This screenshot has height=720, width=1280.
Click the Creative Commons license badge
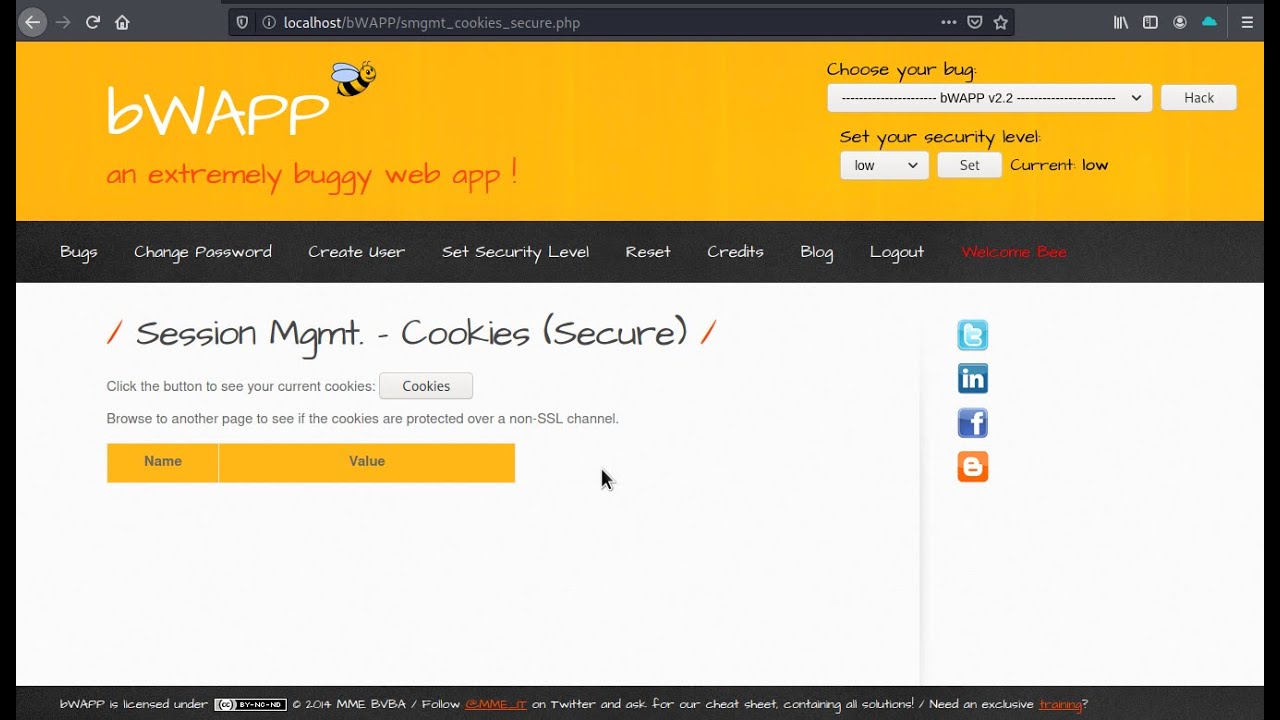click(x=250, y=704)
